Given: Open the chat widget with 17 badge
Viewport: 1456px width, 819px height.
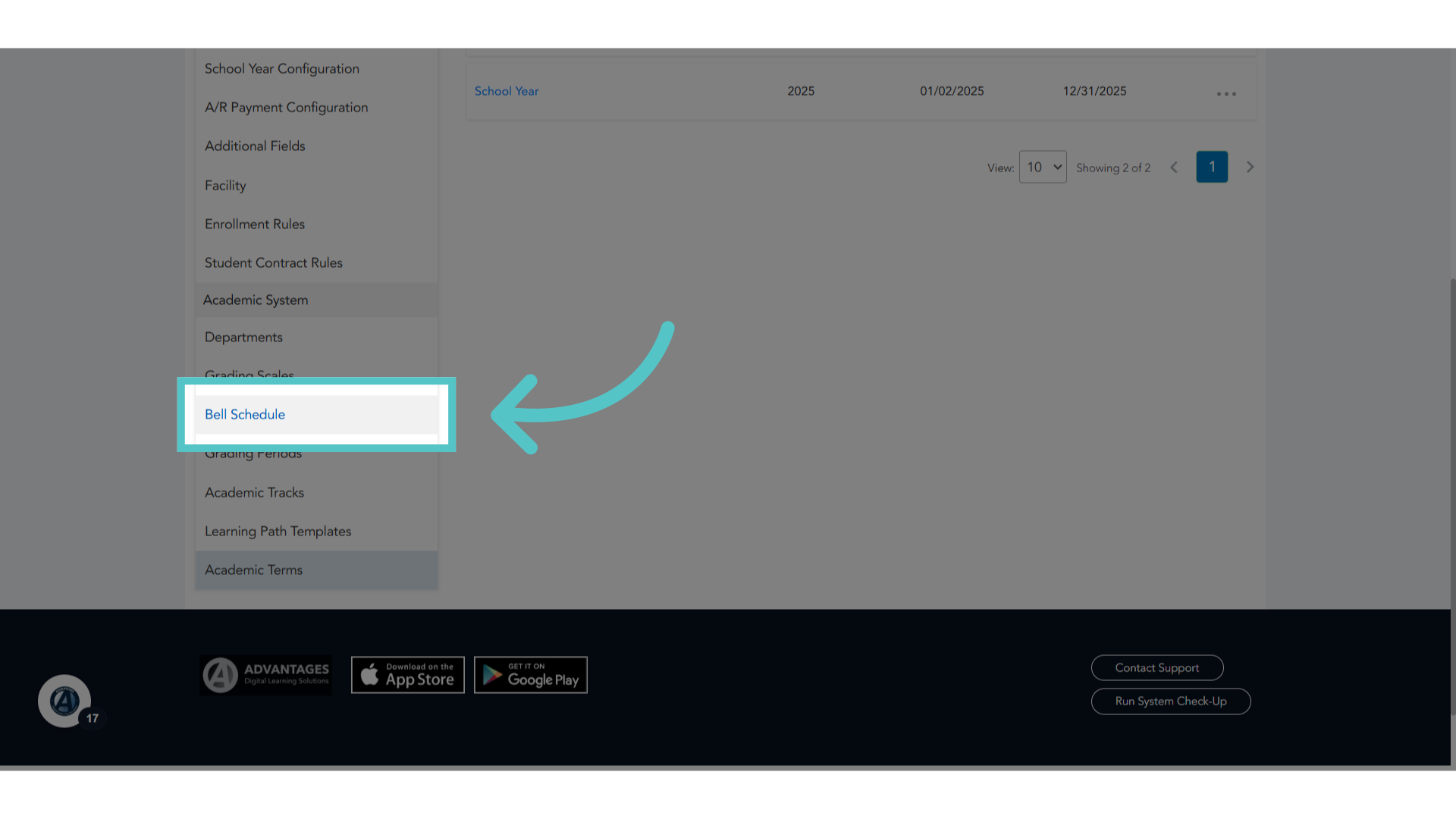Looking at the screenshot, I should click(x=65, y=701).
